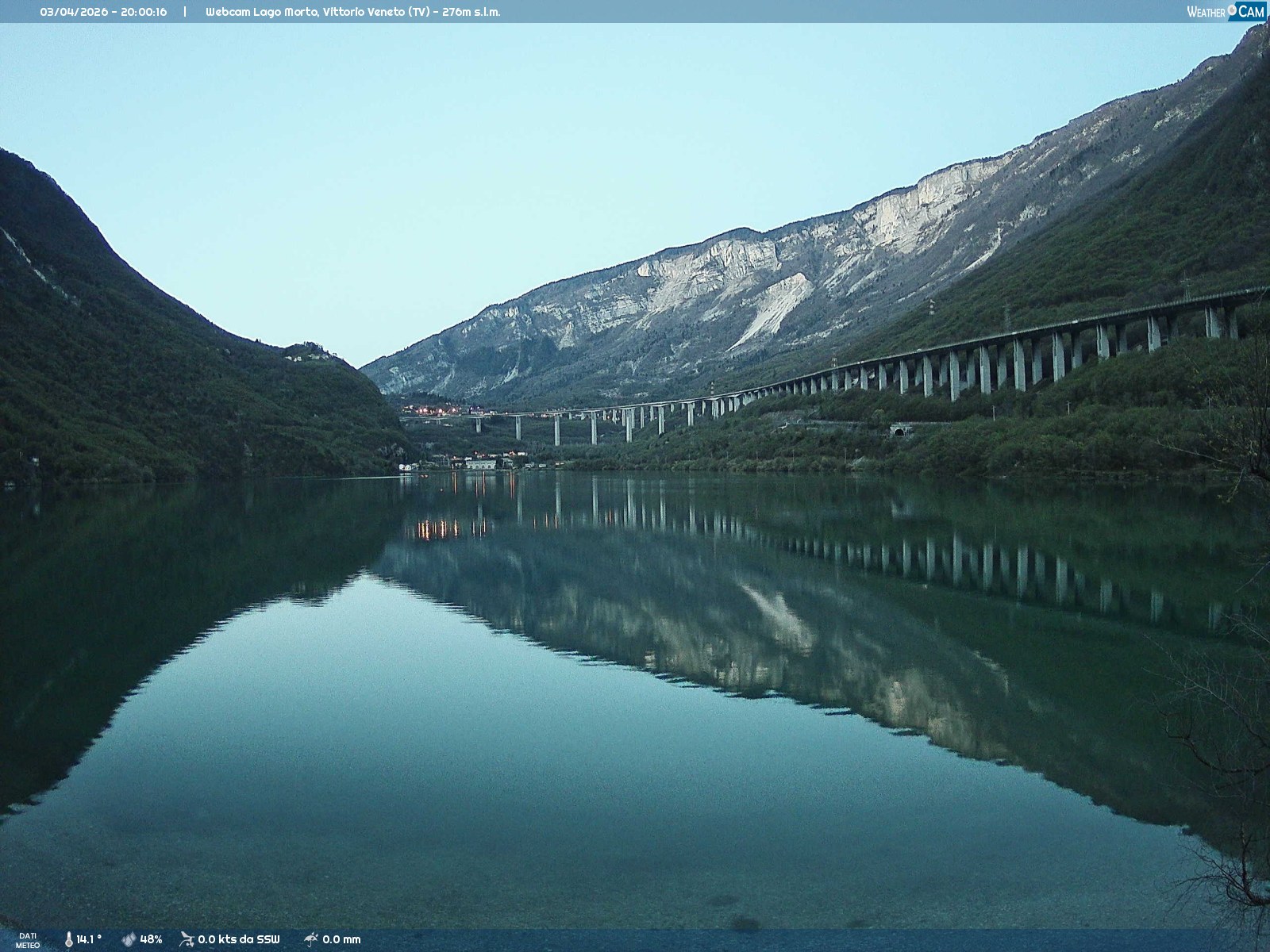
Task: Click the thermometer temperature icon
Action: (x=69, y=939)
